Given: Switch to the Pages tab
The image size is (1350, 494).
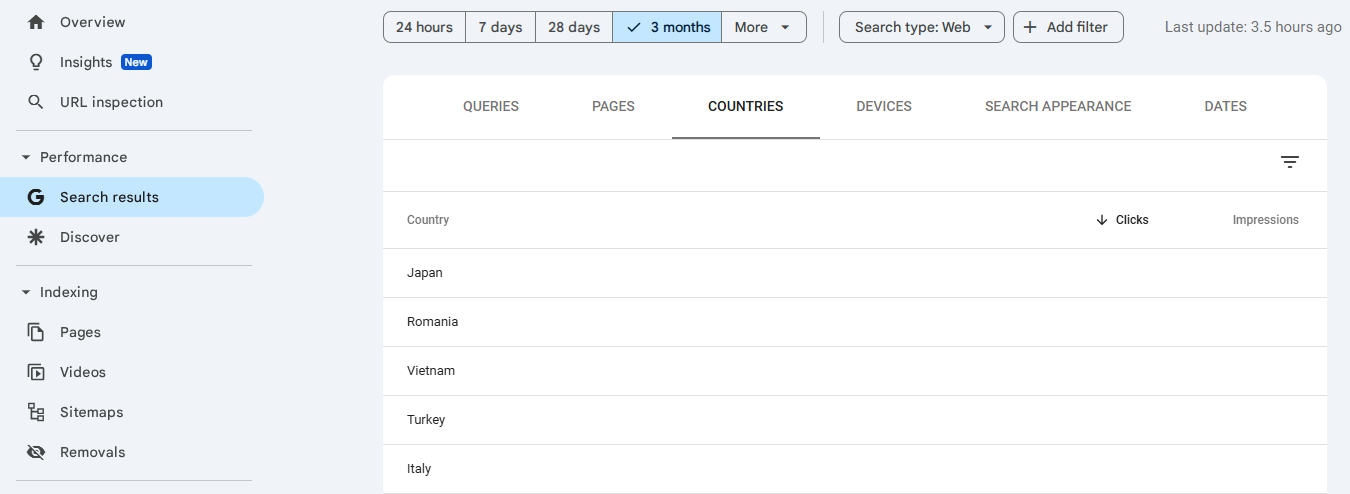Looking at the screenshot, I should (x=614, y=107).
